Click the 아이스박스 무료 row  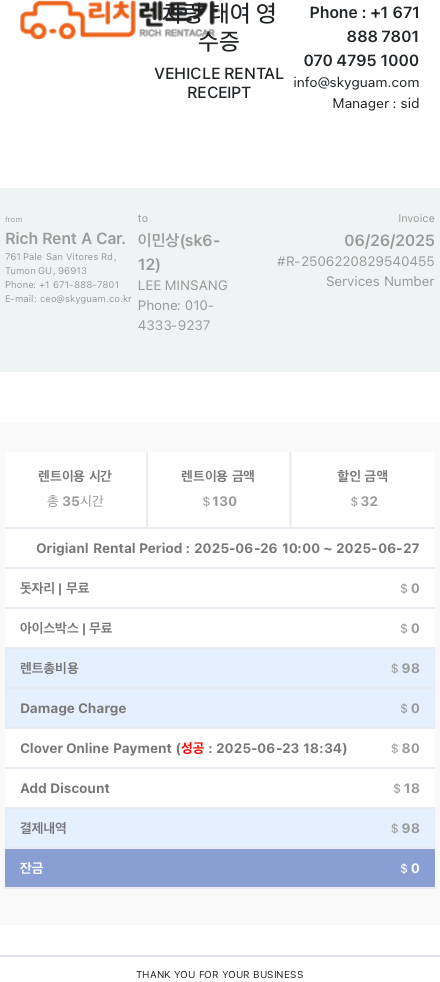click(x=220, y=628)
